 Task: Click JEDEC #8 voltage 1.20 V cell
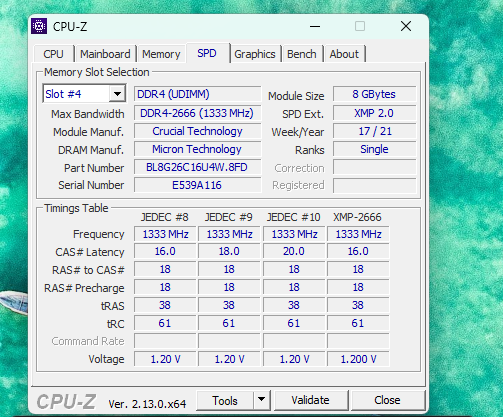(x=165, y=359)
